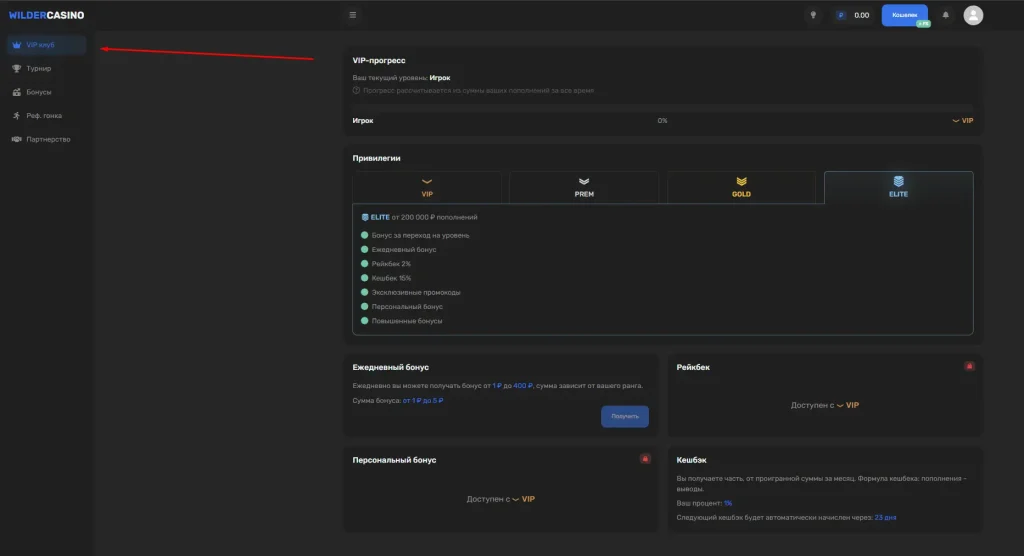Viewport: 1024px width, 556px height.
Task: Click Получить to claim daily bonus
Action: 625,416
